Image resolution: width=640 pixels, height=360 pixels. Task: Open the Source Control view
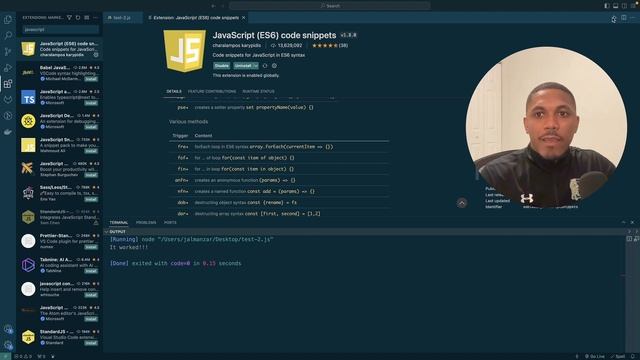click(x=8, y=51)
